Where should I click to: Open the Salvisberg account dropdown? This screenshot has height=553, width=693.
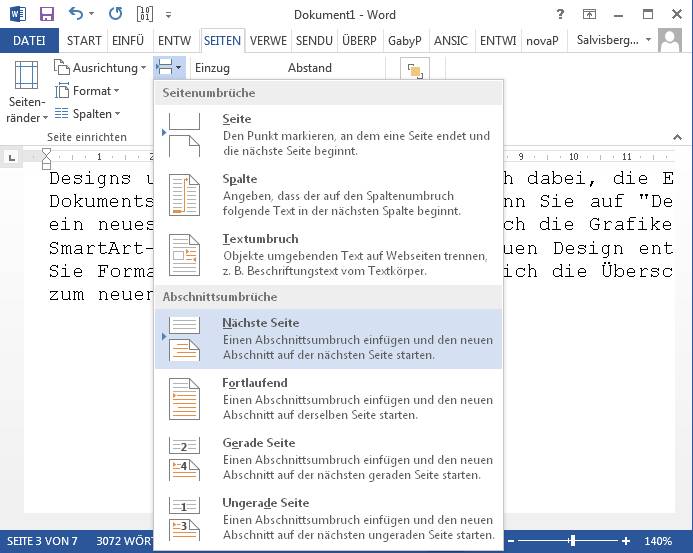(613, 40)
